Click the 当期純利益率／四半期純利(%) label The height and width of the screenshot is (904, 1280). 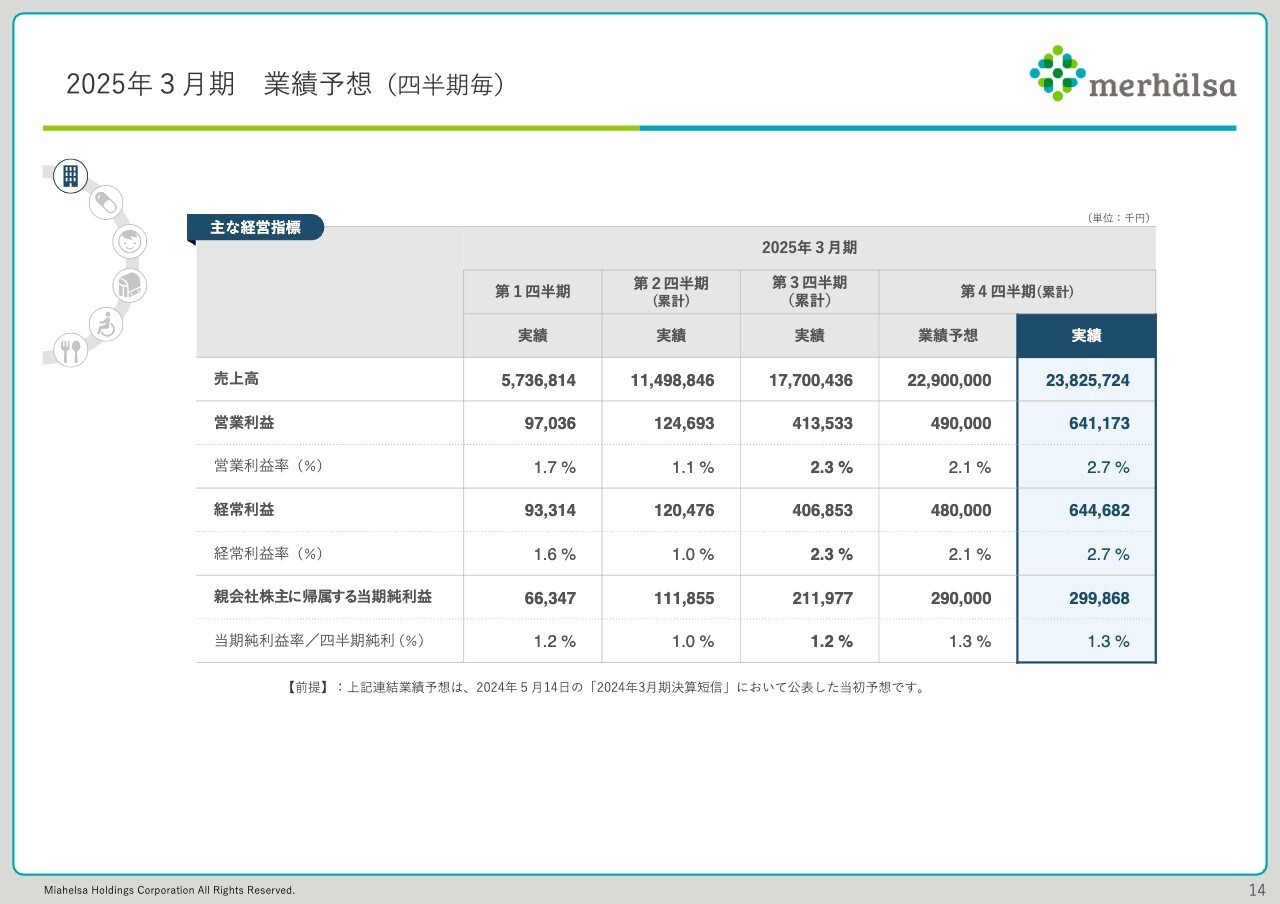pyautogui.click(x=320, y=641)
